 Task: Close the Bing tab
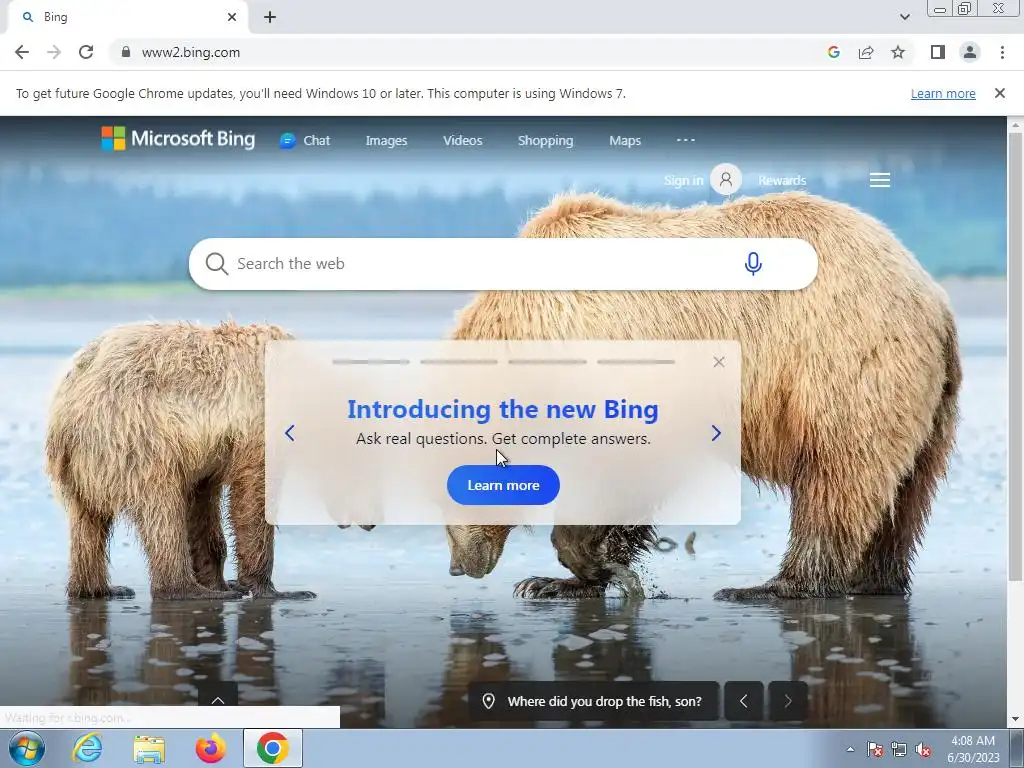point(232,17)
